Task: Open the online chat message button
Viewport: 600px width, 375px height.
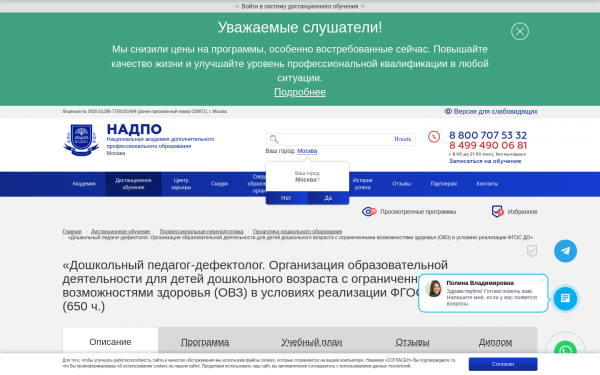Action: click(565, 298)
